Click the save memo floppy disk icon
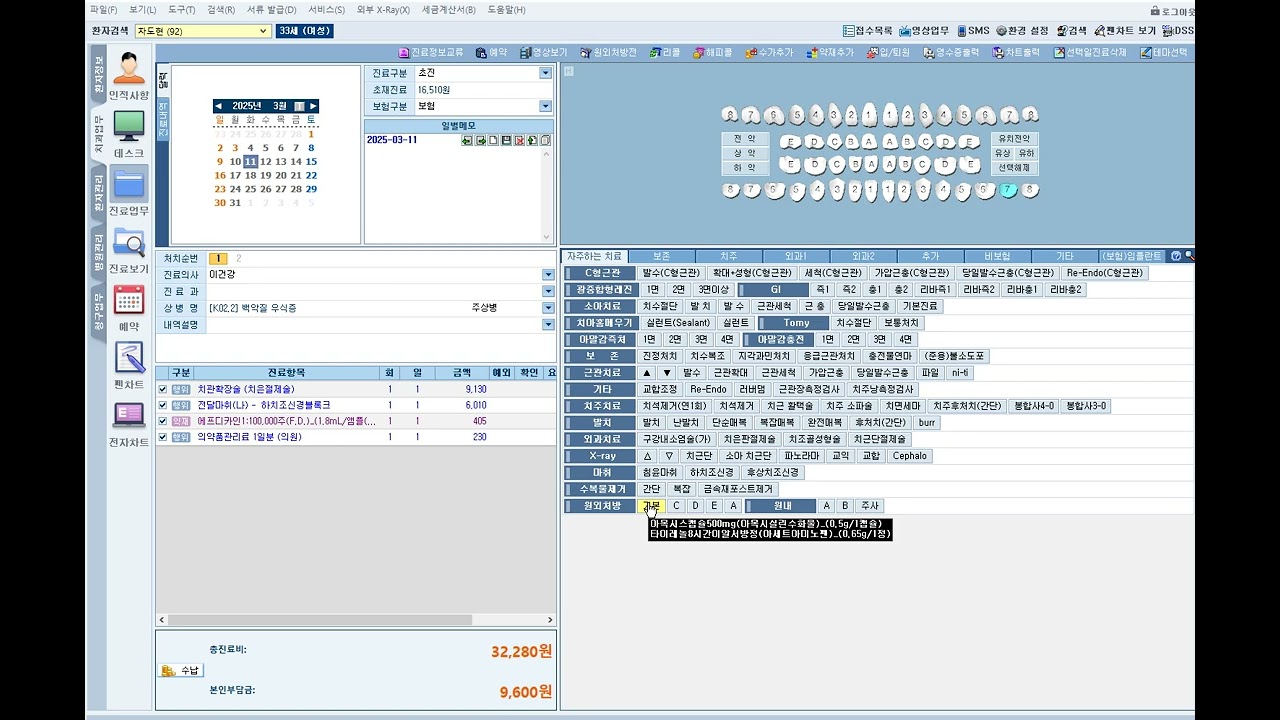Screen dimensions: 1280x720 click(506, 140)
